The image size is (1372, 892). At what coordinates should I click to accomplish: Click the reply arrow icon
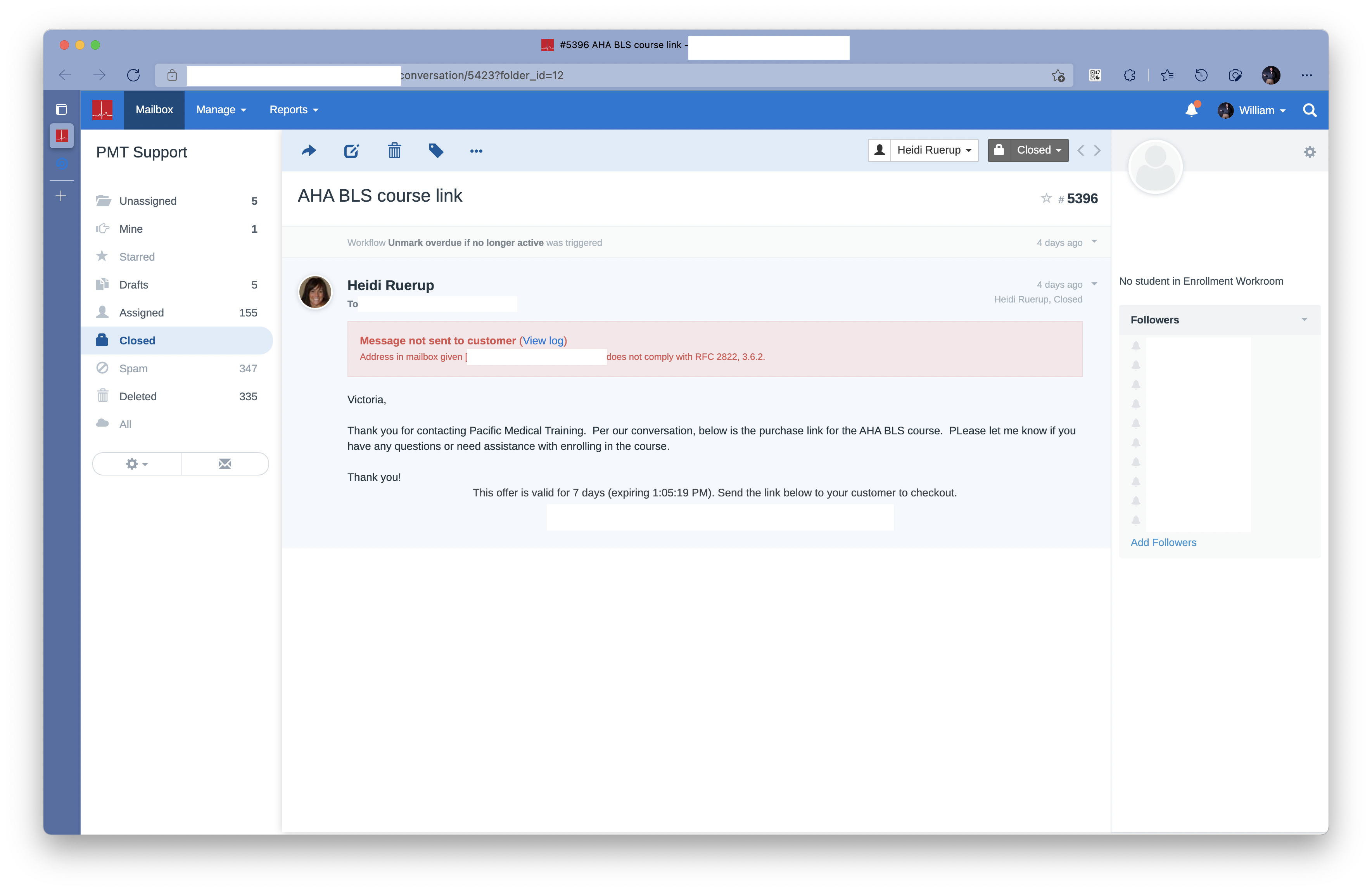[309, 151]
